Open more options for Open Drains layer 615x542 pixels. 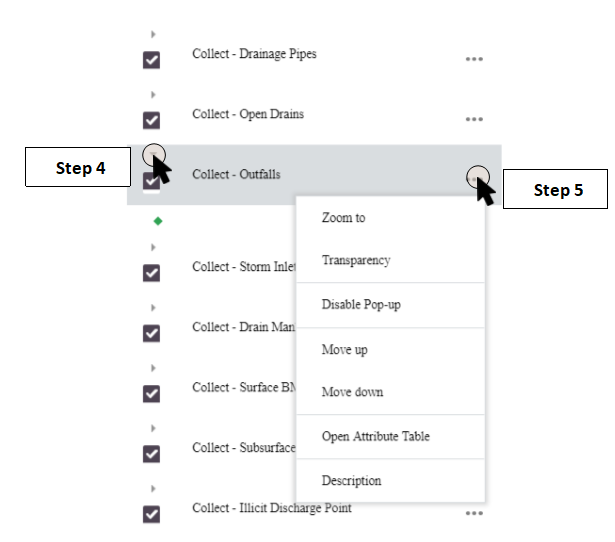click(474, 120)
